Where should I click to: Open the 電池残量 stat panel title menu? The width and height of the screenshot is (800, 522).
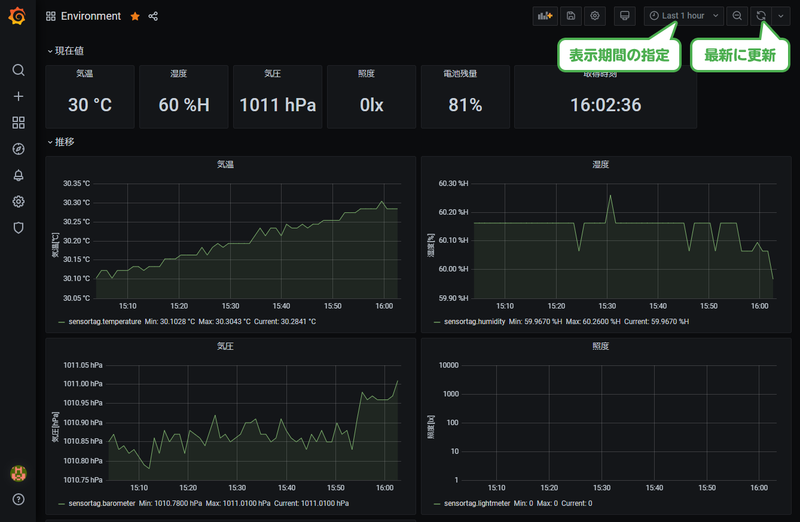pyautogui.click(x=460, y=73)
